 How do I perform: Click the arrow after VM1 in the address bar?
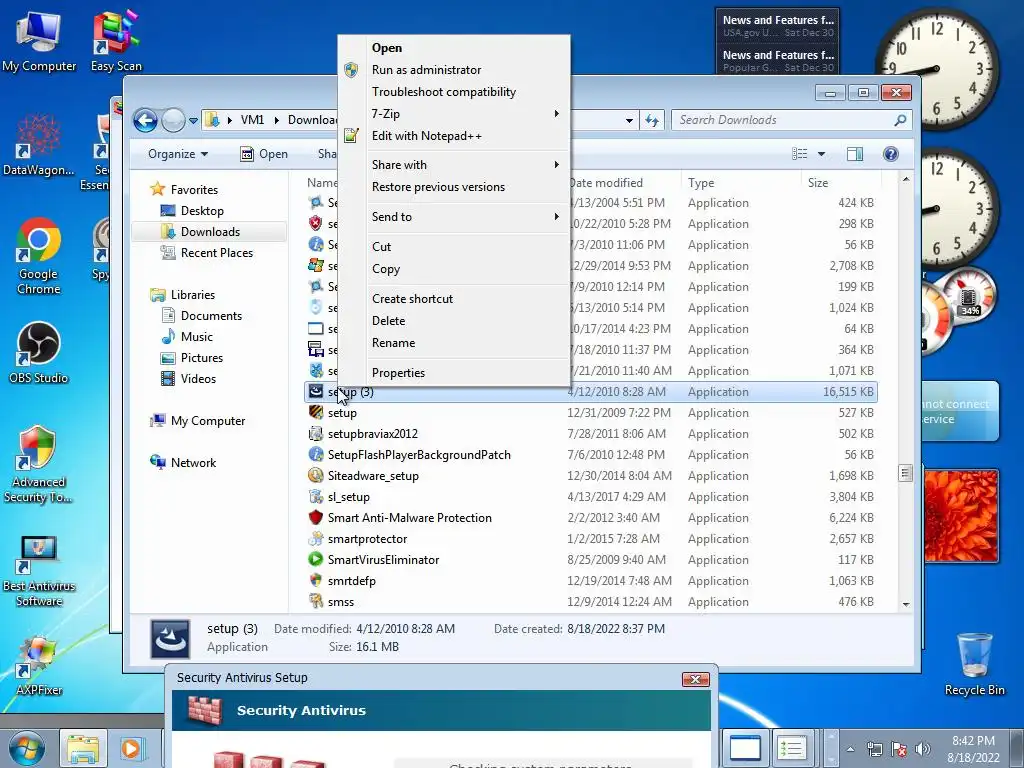pos(276,120)
